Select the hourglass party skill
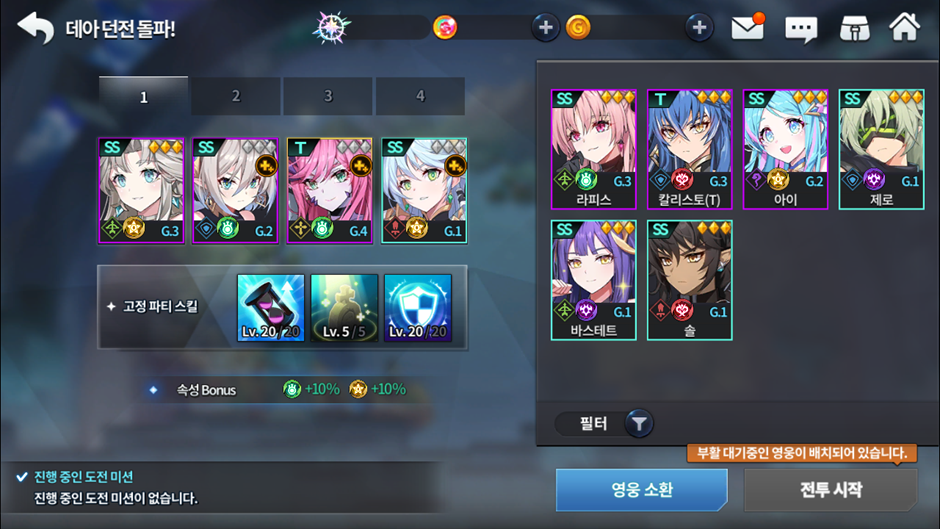This screenshot has width=940, height=529. [x=270, y=308]
